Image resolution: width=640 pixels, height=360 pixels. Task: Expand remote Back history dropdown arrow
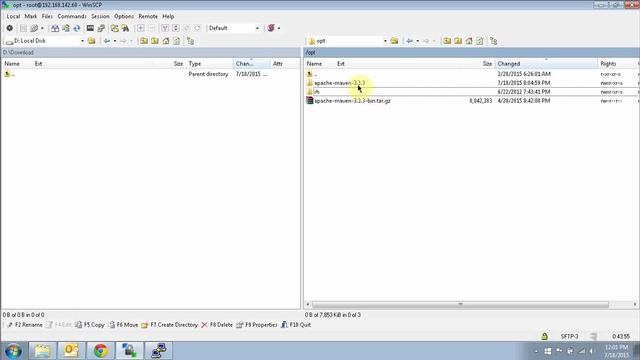(418, 41)
